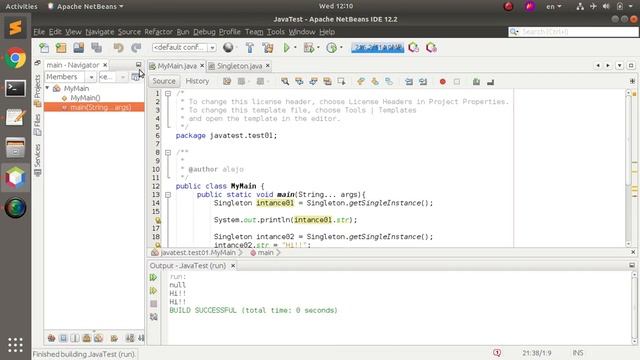Open the File menu
640x360 pixels.
(x=39, y=32)
